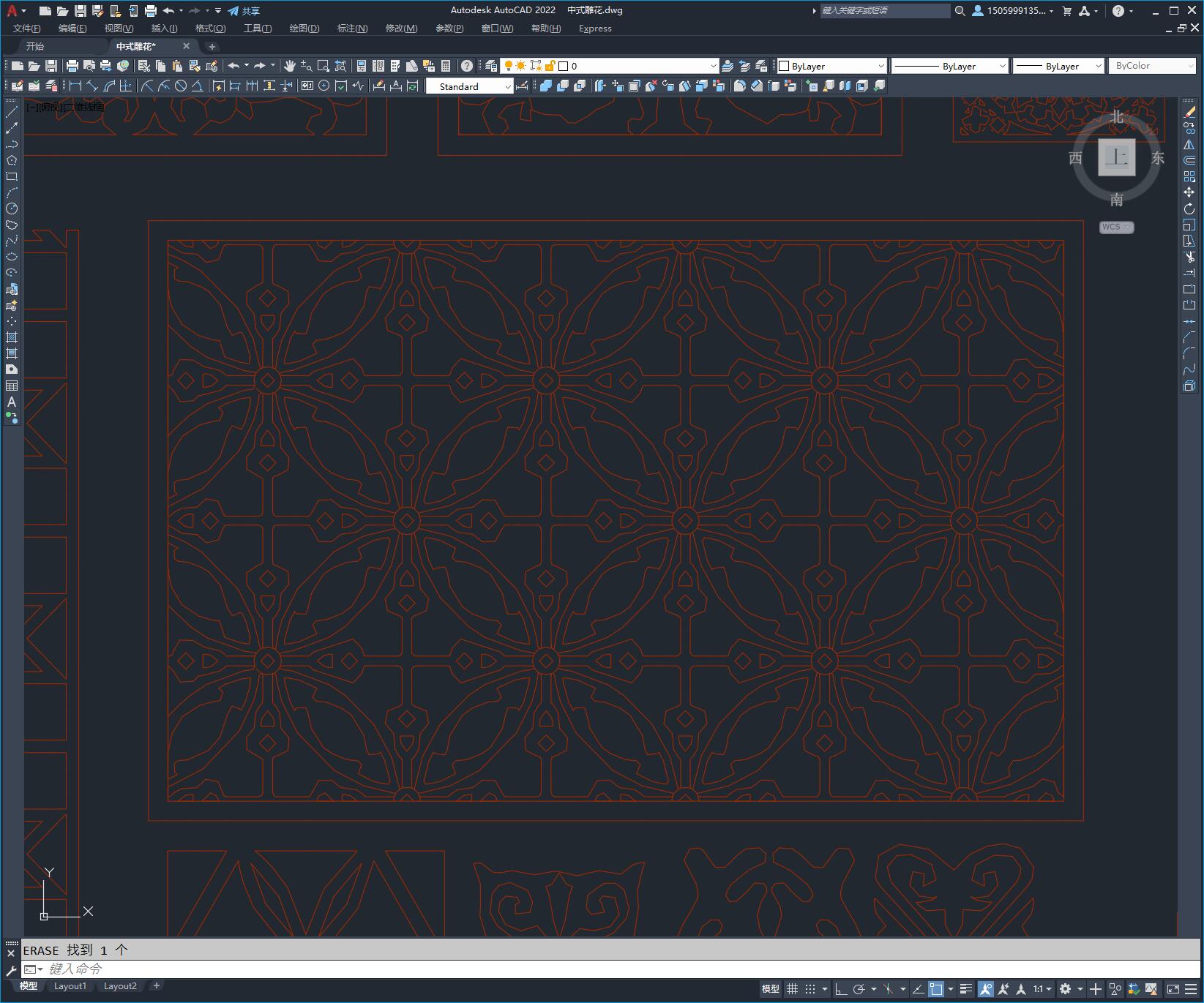
Task: Click the Angular dimension tool
Action: click(198, 86)
